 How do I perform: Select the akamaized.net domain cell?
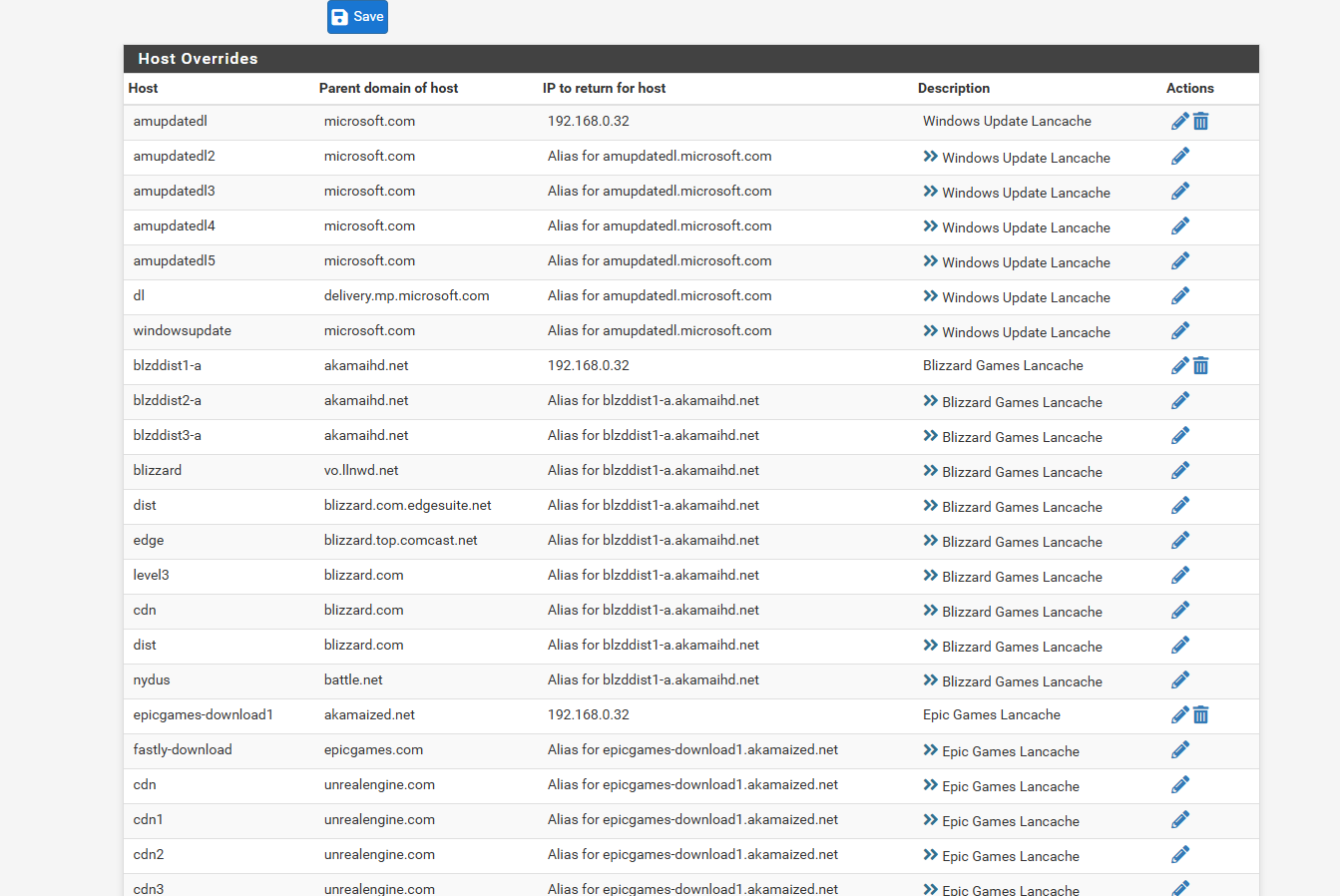(x=369, y=714)
